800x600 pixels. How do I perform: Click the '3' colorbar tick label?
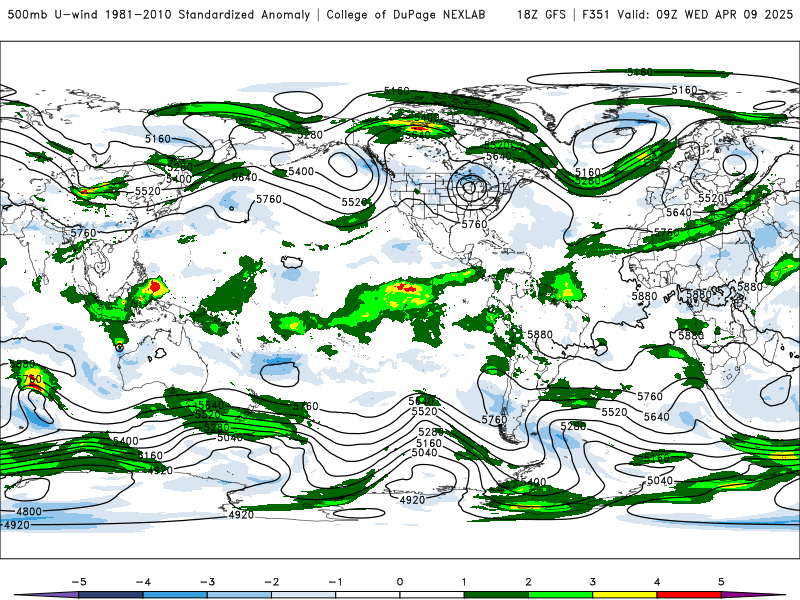coord(592,582)
